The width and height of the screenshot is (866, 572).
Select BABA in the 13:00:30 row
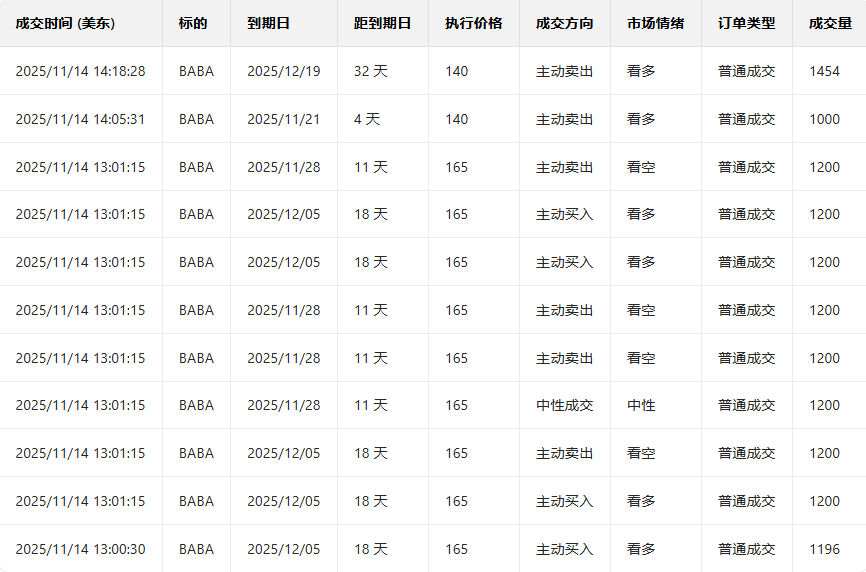(x=196, y=549)
